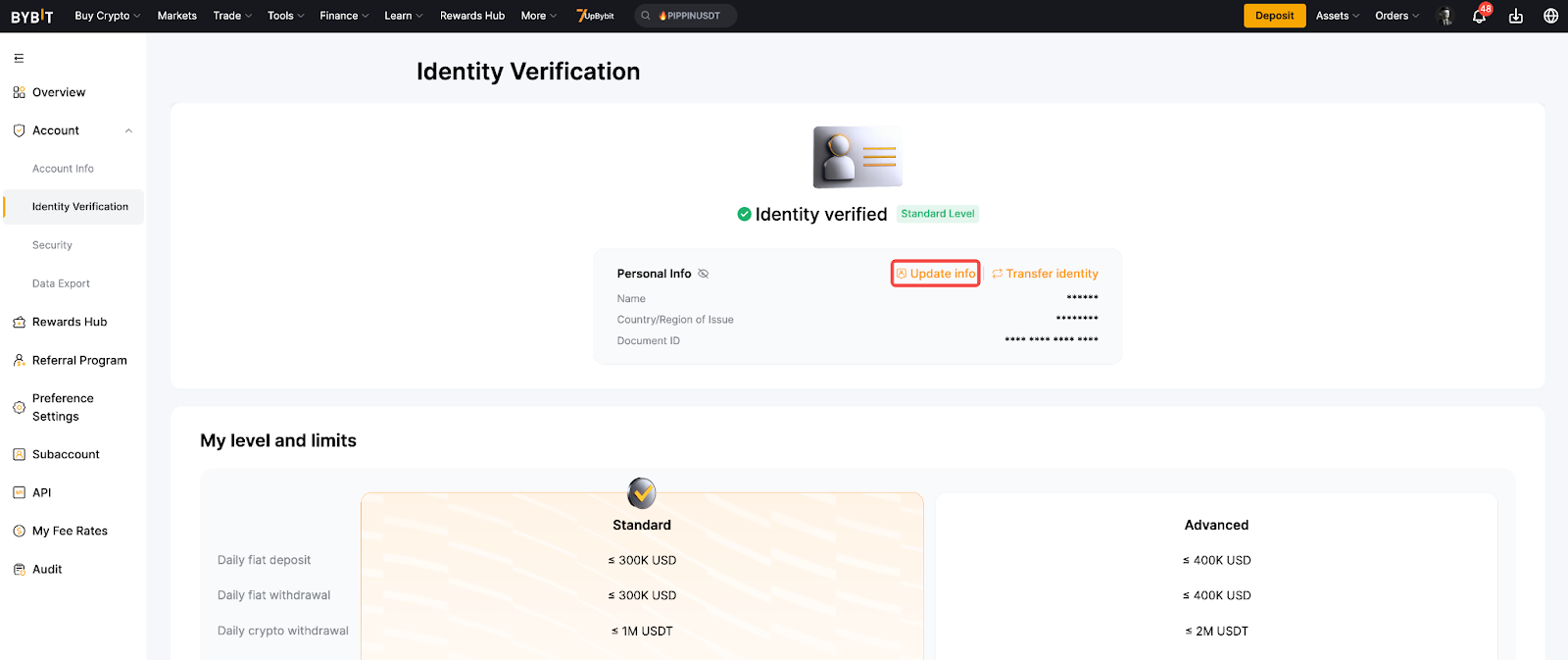
Task: Click the Bybit logo in header
Action: 32,16
